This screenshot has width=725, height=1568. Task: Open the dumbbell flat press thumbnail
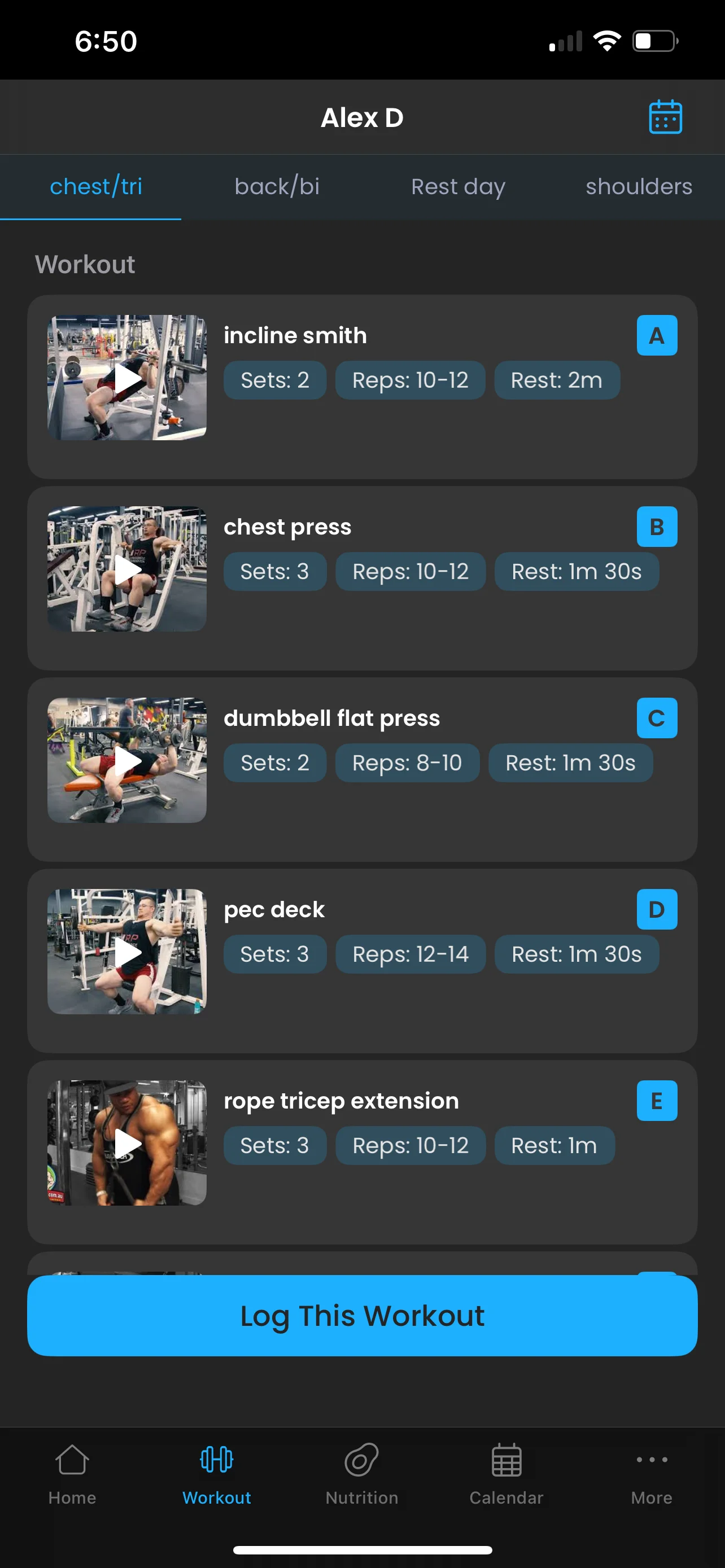127,761
